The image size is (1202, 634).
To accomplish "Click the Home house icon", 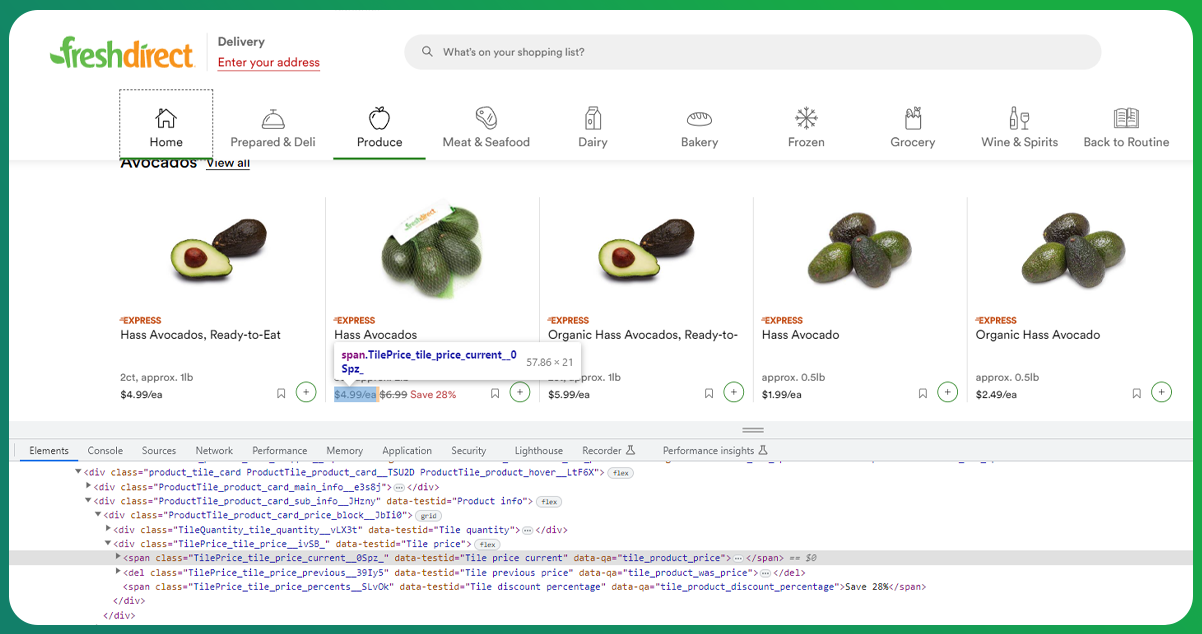I will (166, 118).
